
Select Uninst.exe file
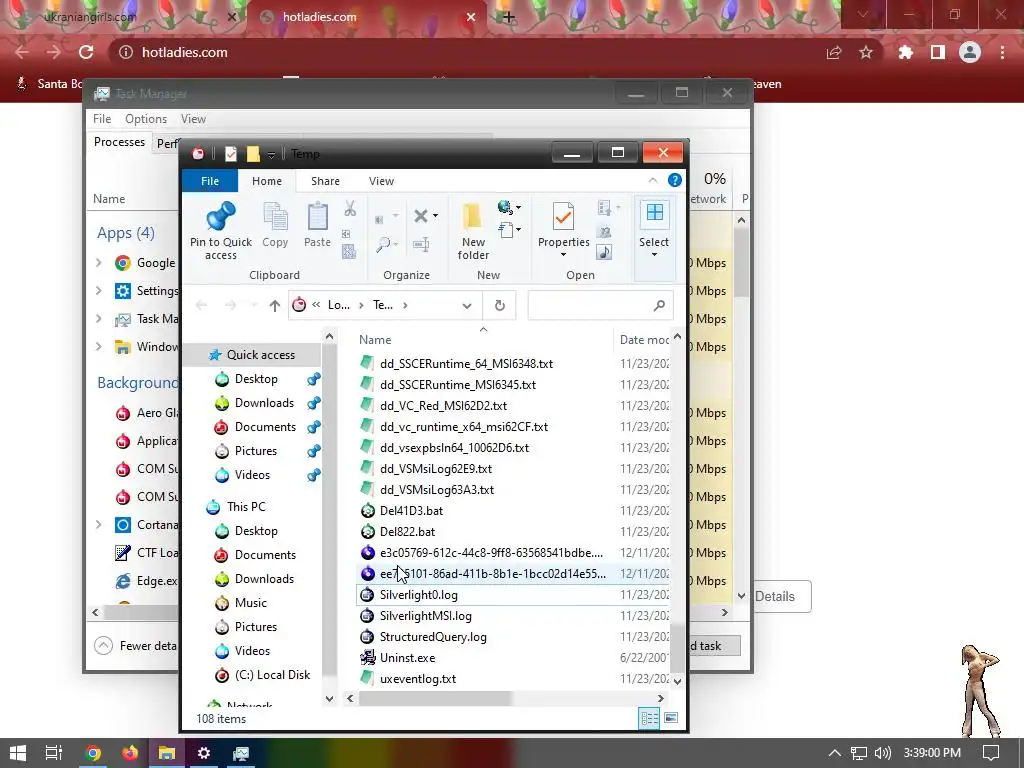tap(408, 658)
